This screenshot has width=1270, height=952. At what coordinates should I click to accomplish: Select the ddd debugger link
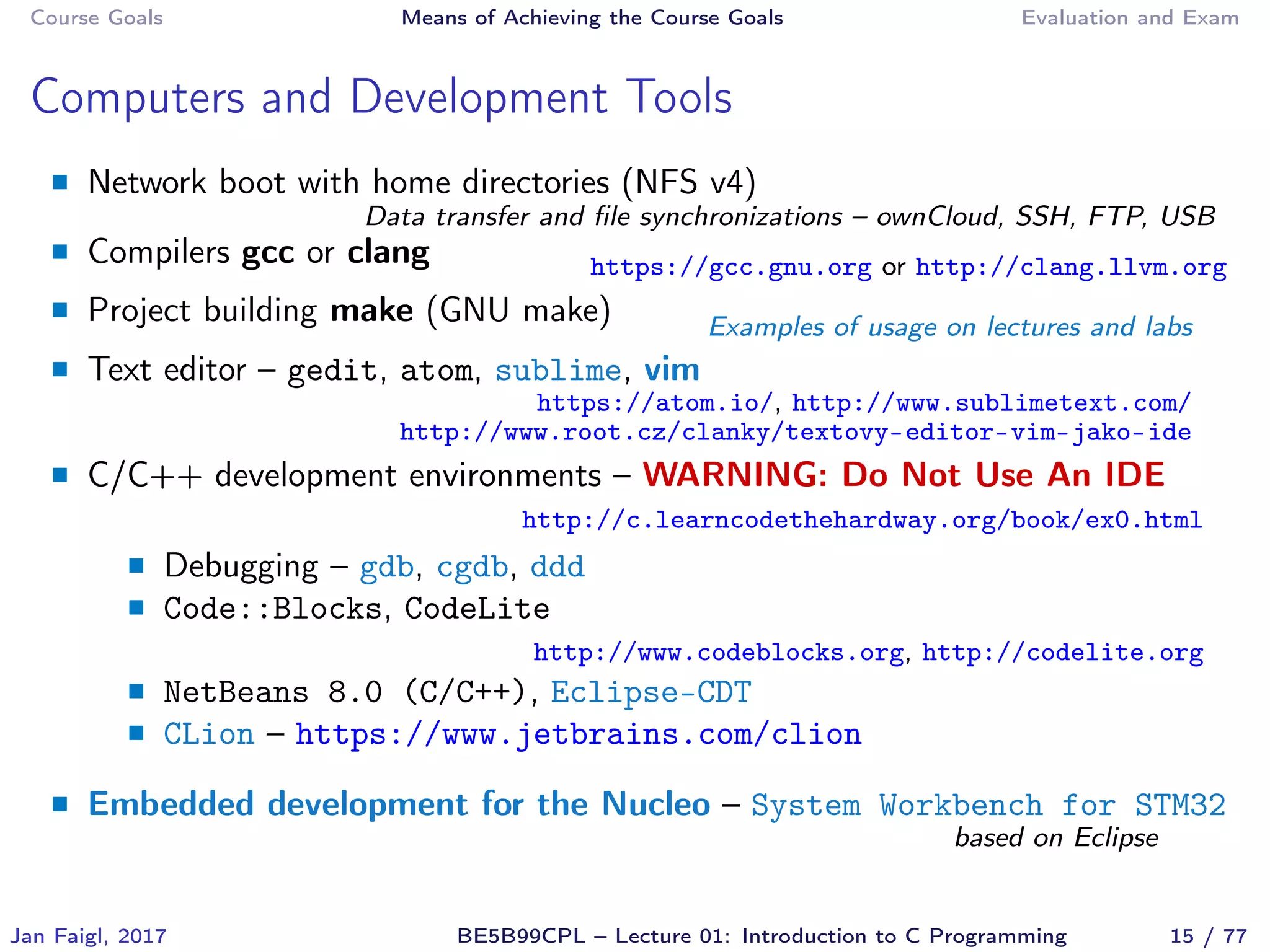[x=557, y=567]
